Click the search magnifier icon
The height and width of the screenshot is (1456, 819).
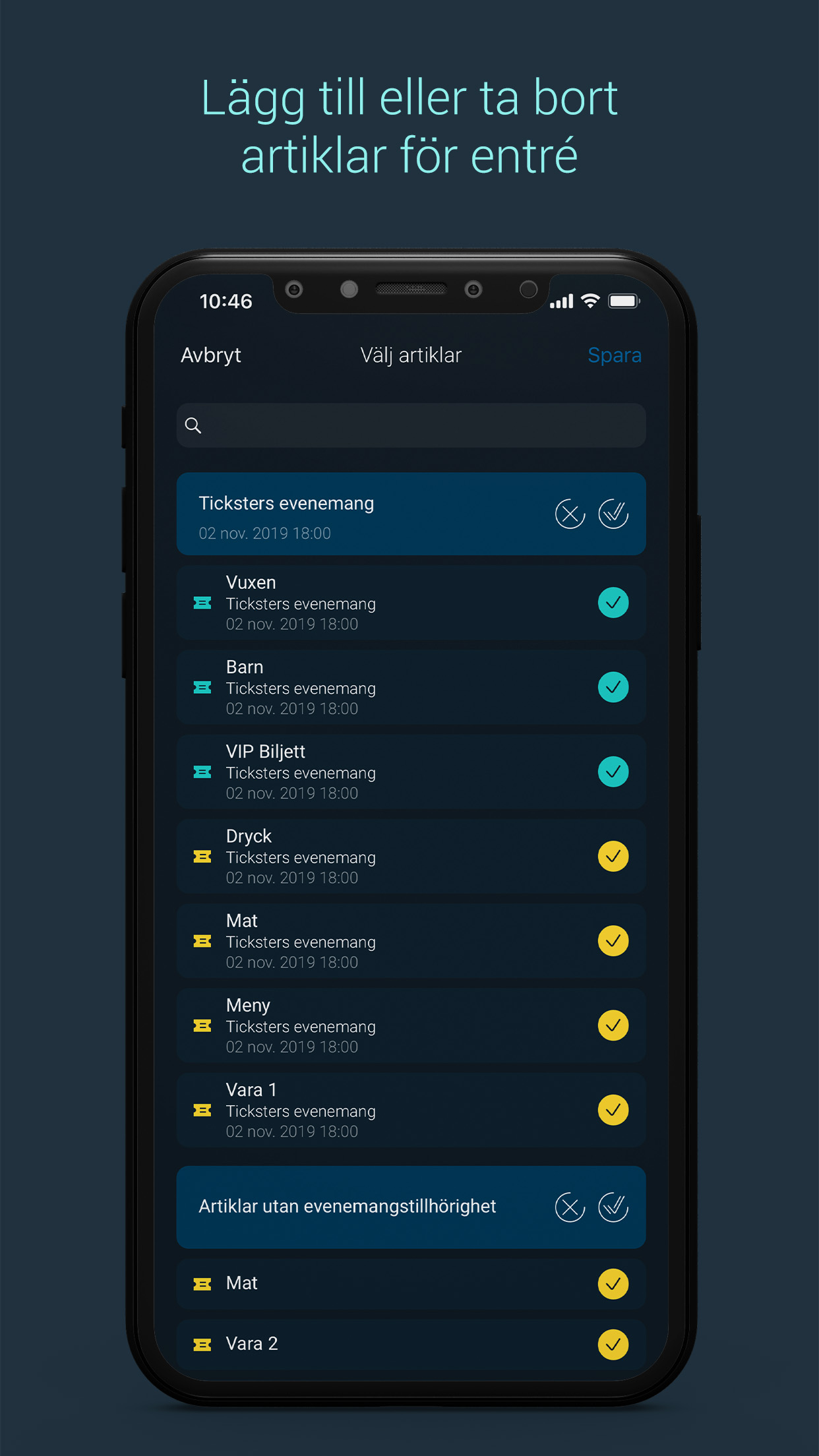193,425
